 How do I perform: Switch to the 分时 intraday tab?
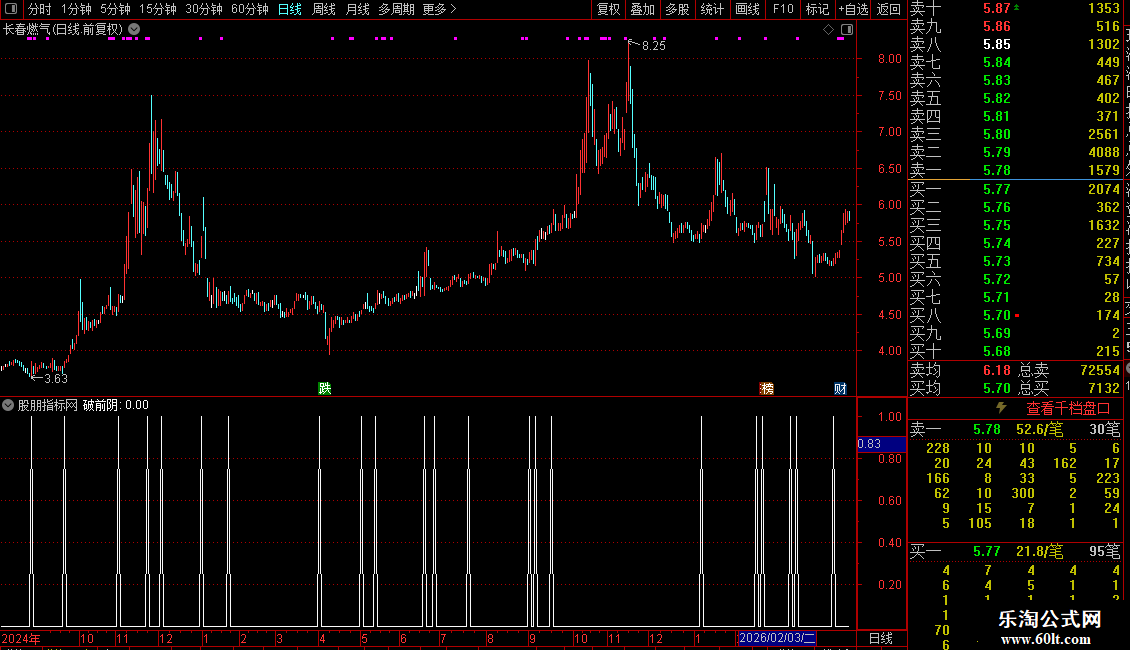[40, 9]
